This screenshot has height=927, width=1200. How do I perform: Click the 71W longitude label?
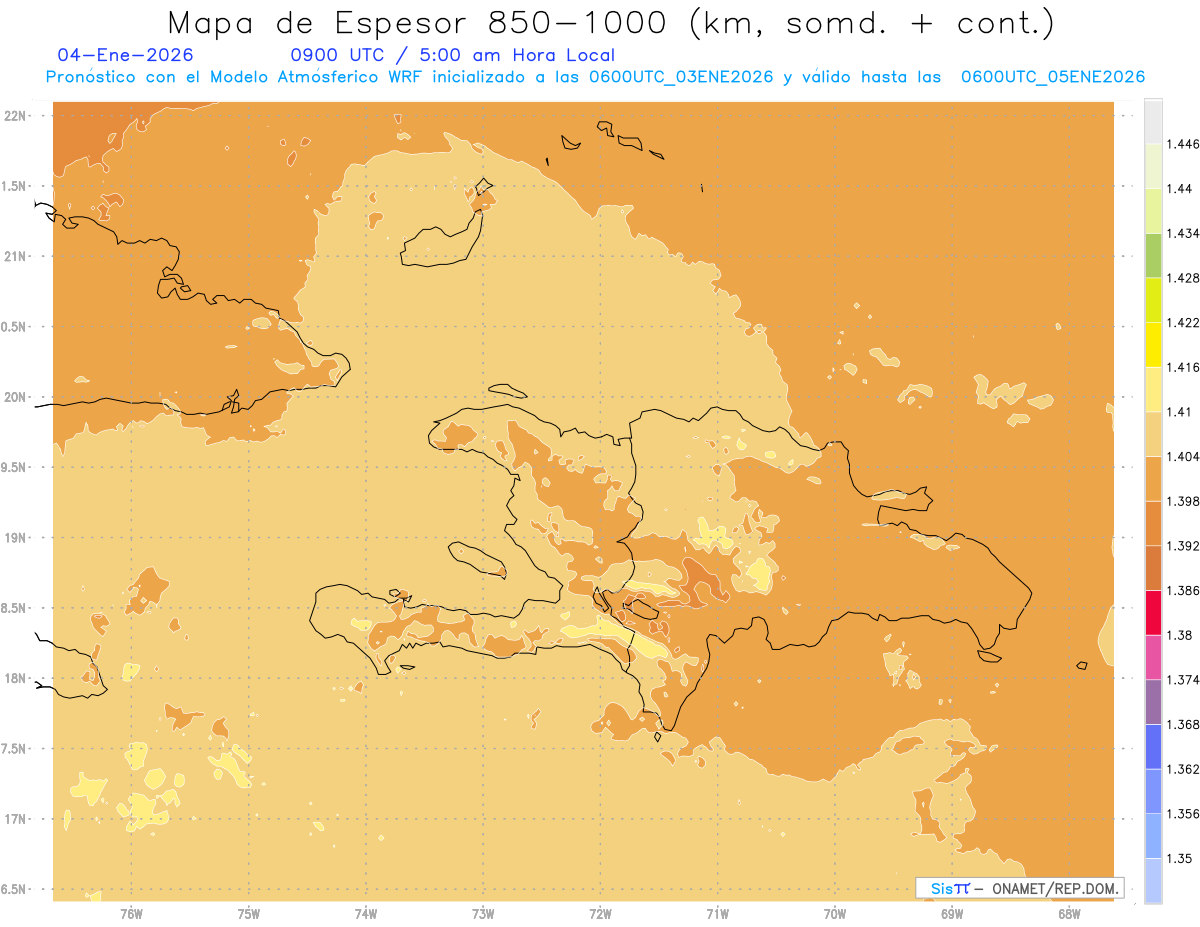(x=717, y=913)
